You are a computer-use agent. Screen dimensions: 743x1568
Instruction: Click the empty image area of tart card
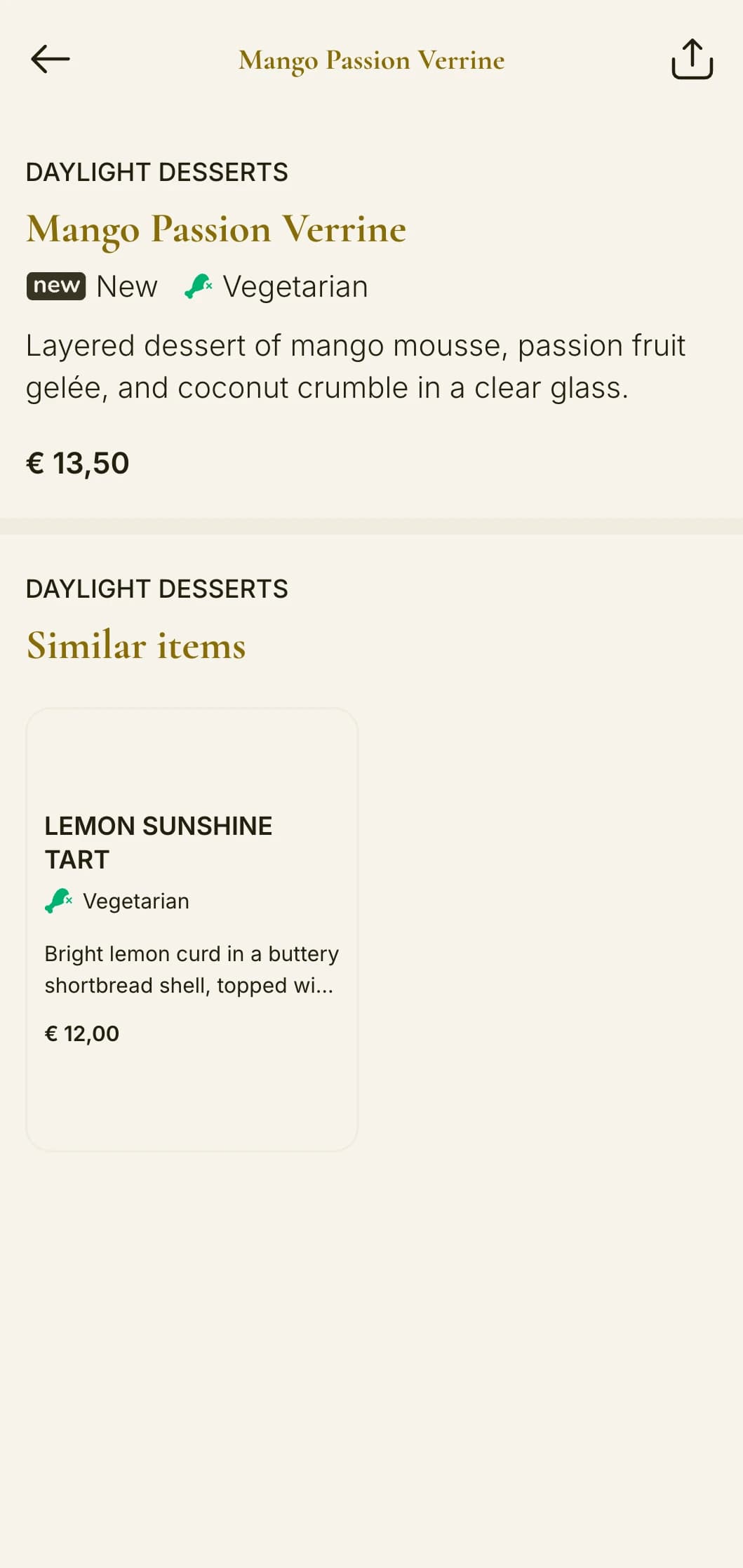coord(192,758)
